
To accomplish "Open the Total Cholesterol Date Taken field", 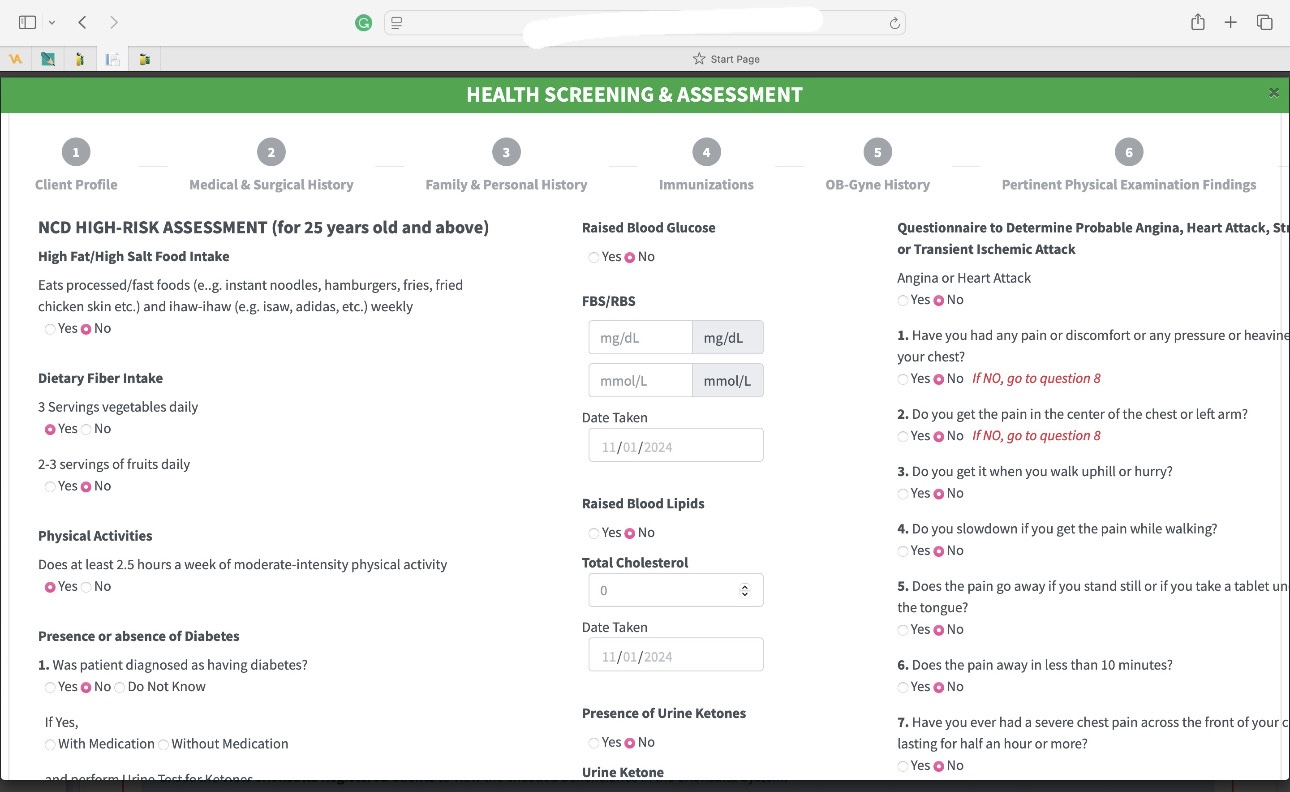I will pyautogui.click(x=676, y=656).
